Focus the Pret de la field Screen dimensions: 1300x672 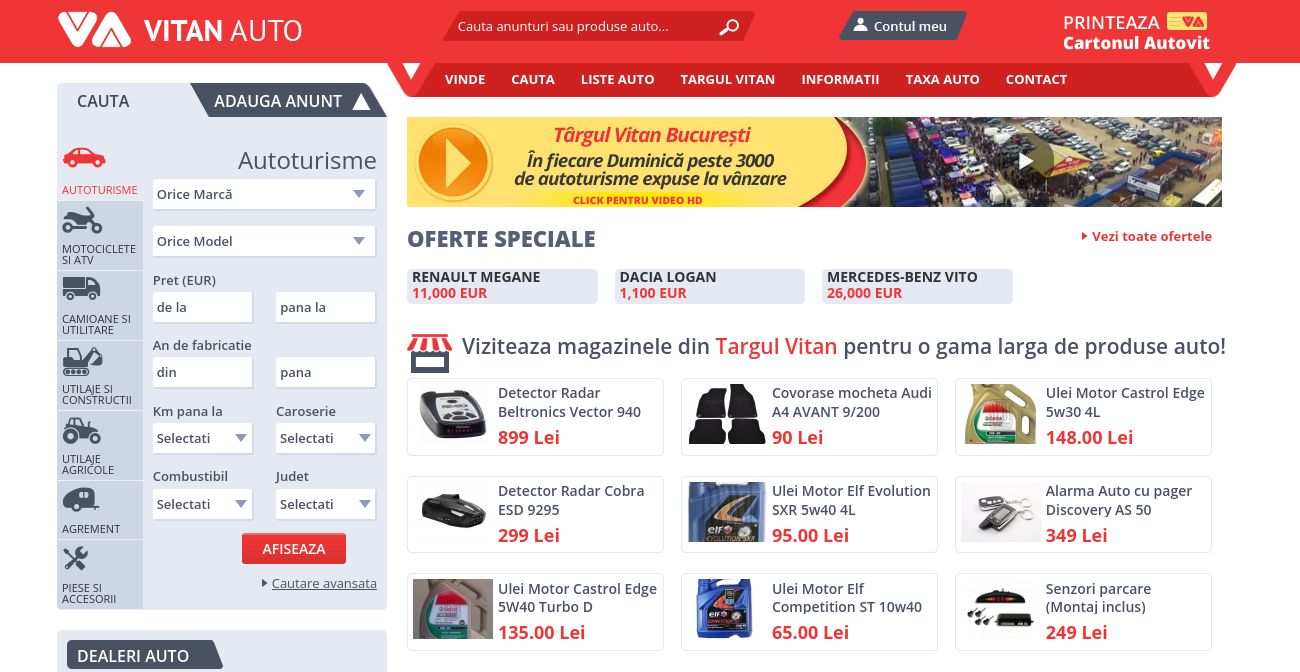tap(203, 307)
